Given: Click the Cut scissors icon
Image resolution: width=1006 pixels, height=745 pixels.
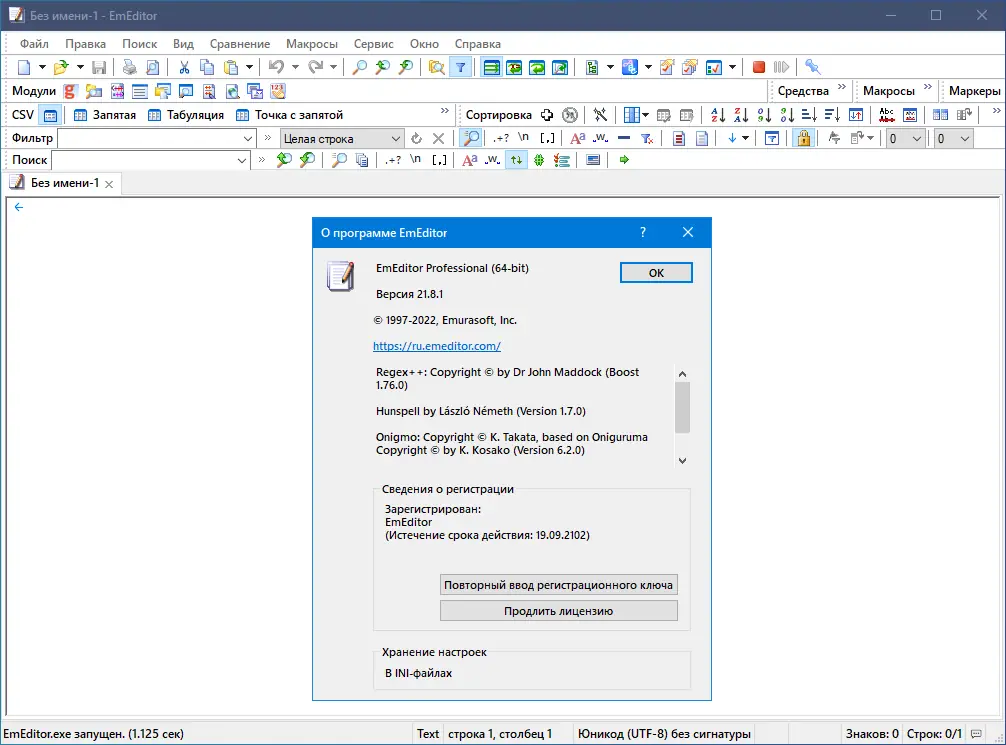Looking at the screenshot, I should (x=184, y=67).
